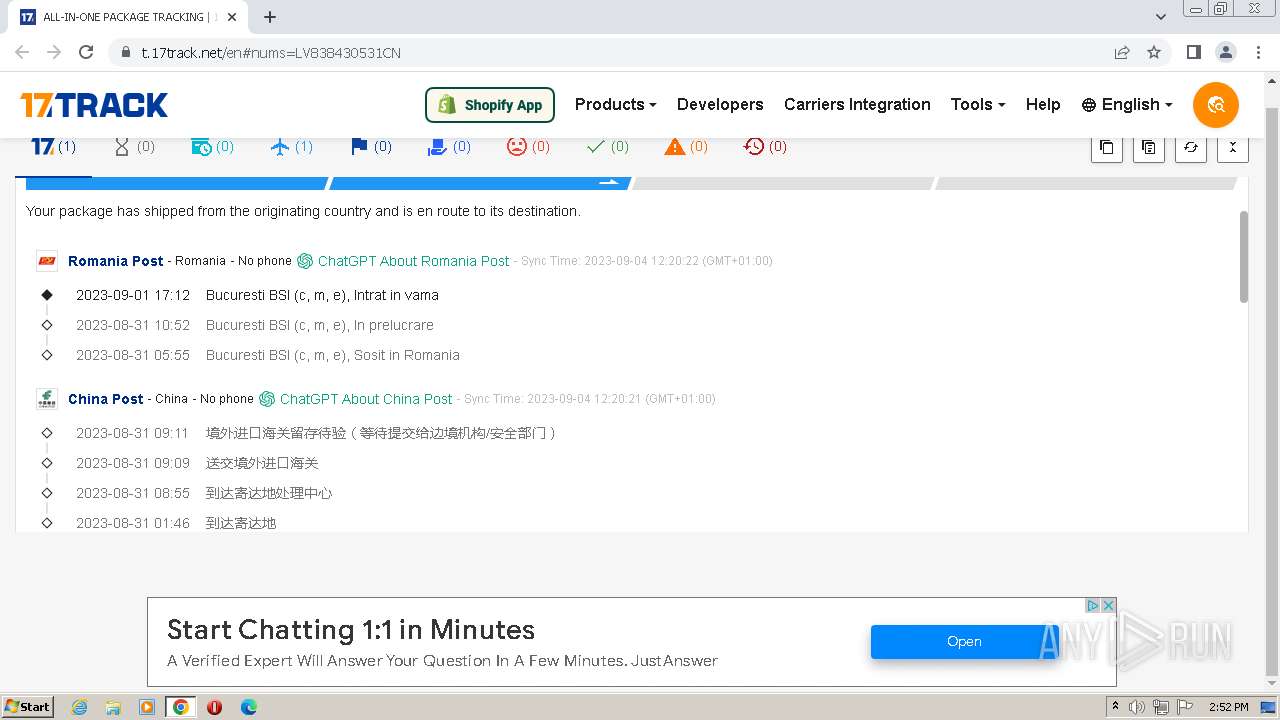
Task: Open the Chrome profile icon
Action: pos(1226,53)
